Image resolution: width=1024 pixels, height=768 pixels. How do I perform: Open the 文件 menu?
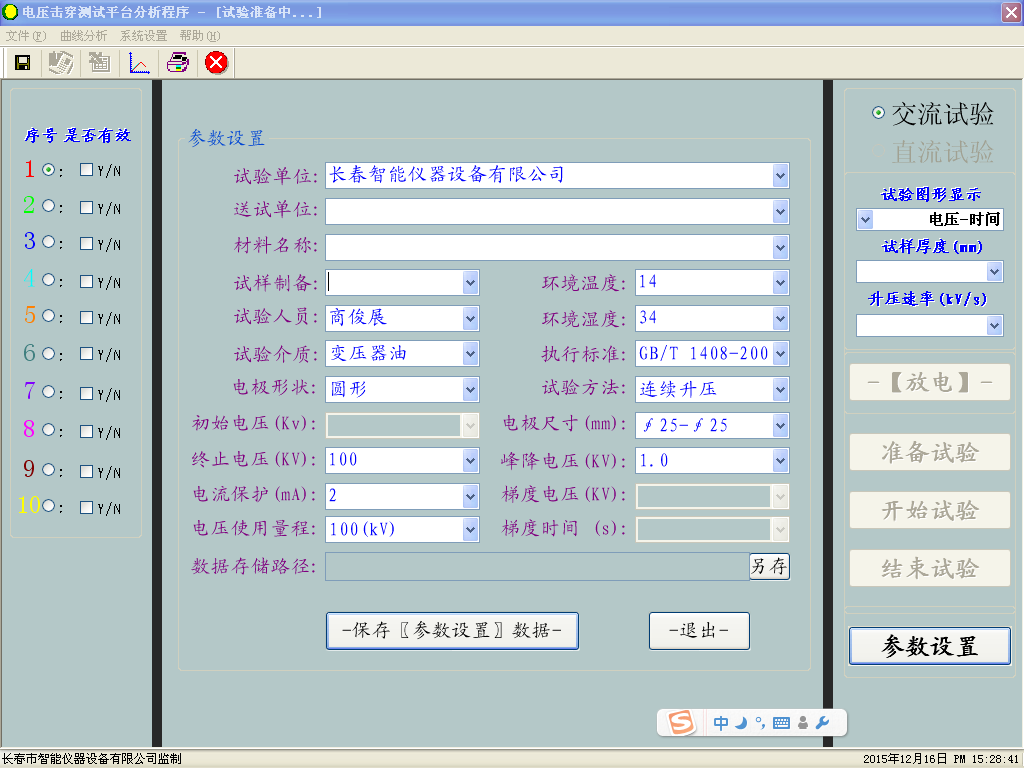pyautogui.click(x=25, y=35)
